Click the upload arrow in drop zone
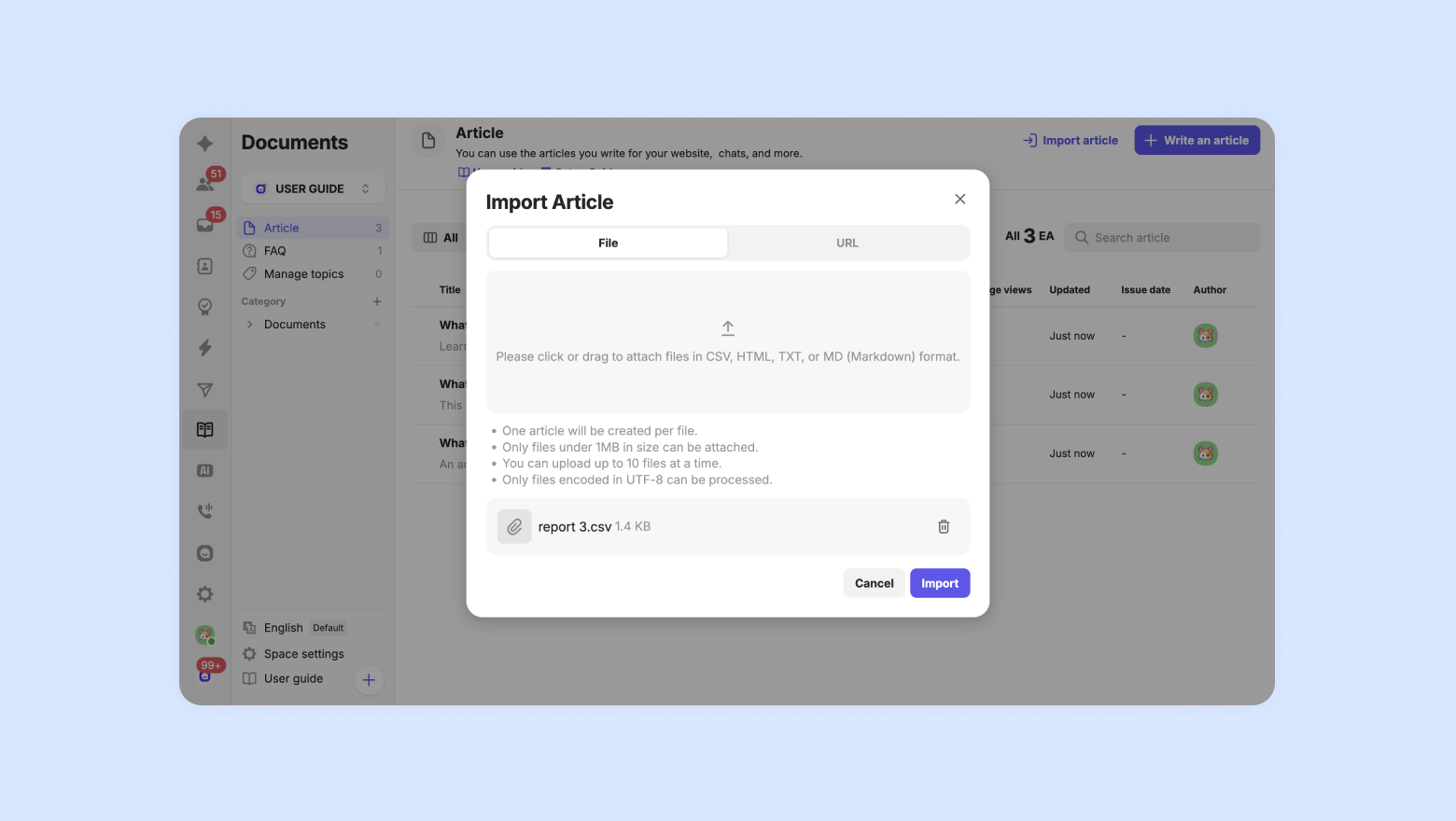Viewport: 1456px width, 821px height. click(x=728, y=328)
